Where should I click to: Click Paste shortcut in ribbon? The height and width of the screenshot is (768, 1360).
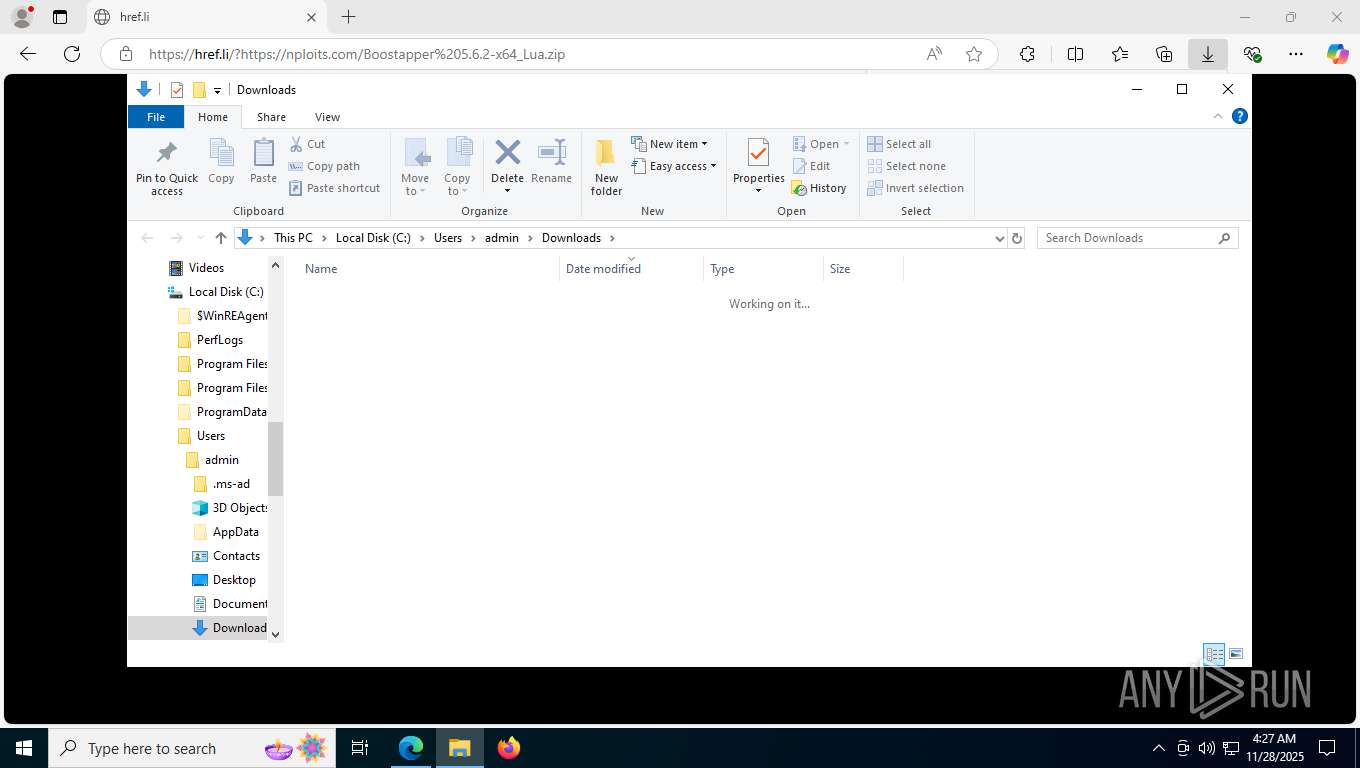(335, 188)
